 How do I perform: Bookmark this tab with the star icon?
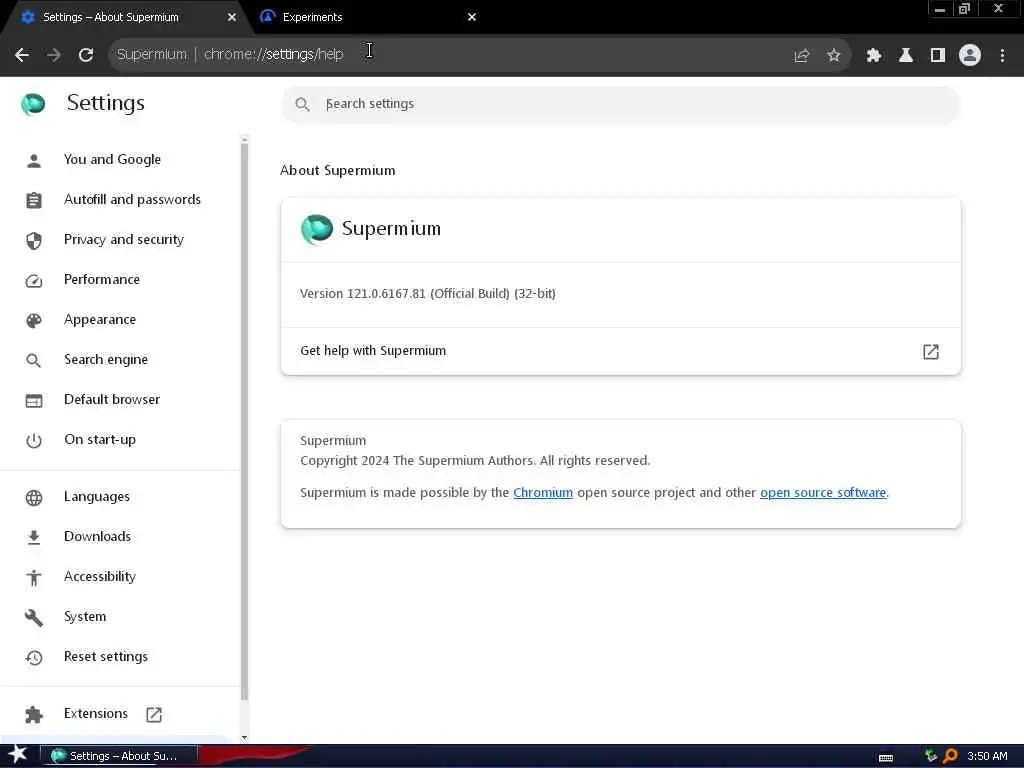(833, 56)
